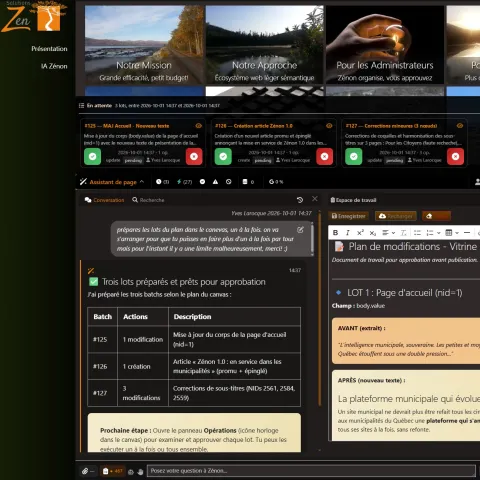Click the '1 création' table cell
Image resolution: width=480 pixels, height=480 pixels.
coord(143,366)
